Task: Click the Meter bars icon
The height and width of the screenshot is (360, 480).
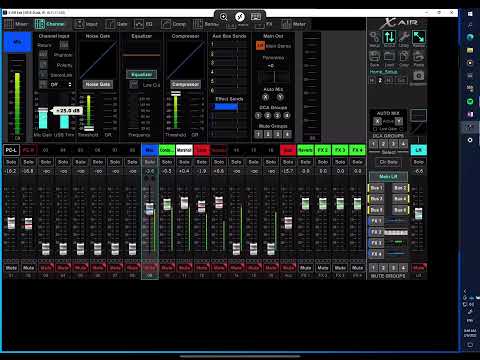Action: (286, 24)
